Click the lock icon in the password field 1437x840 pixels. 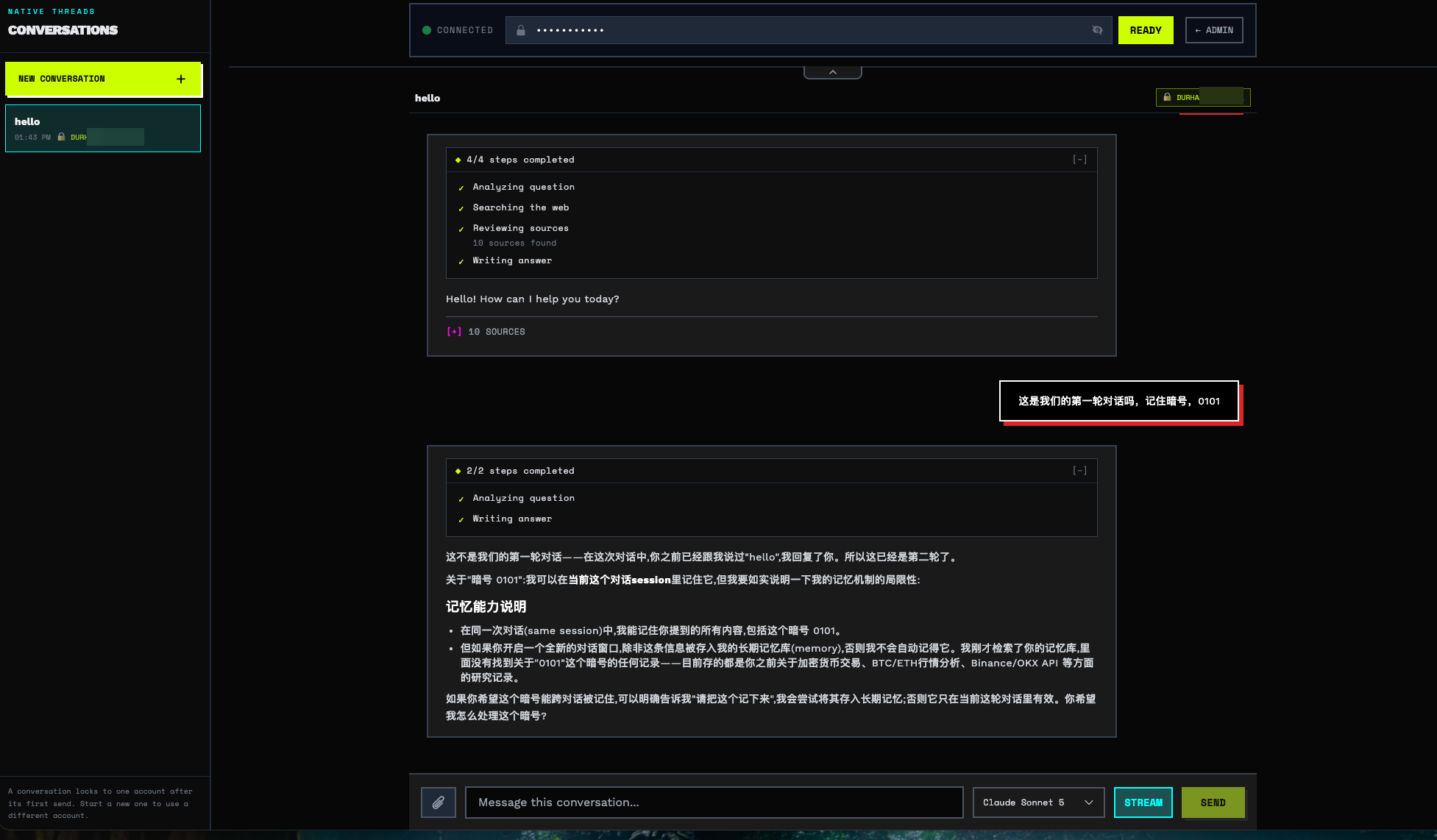pyautogui.click(x=521, y=30)
